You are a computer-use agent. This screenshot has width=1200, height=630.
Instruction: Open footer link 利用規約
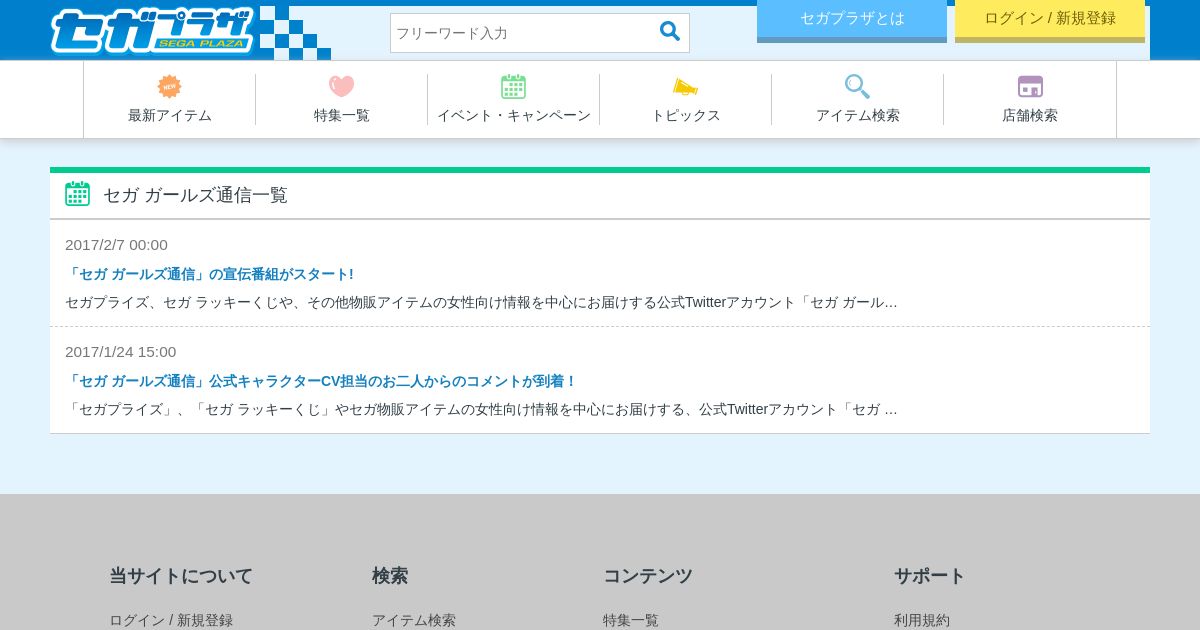tap(922, 620)
